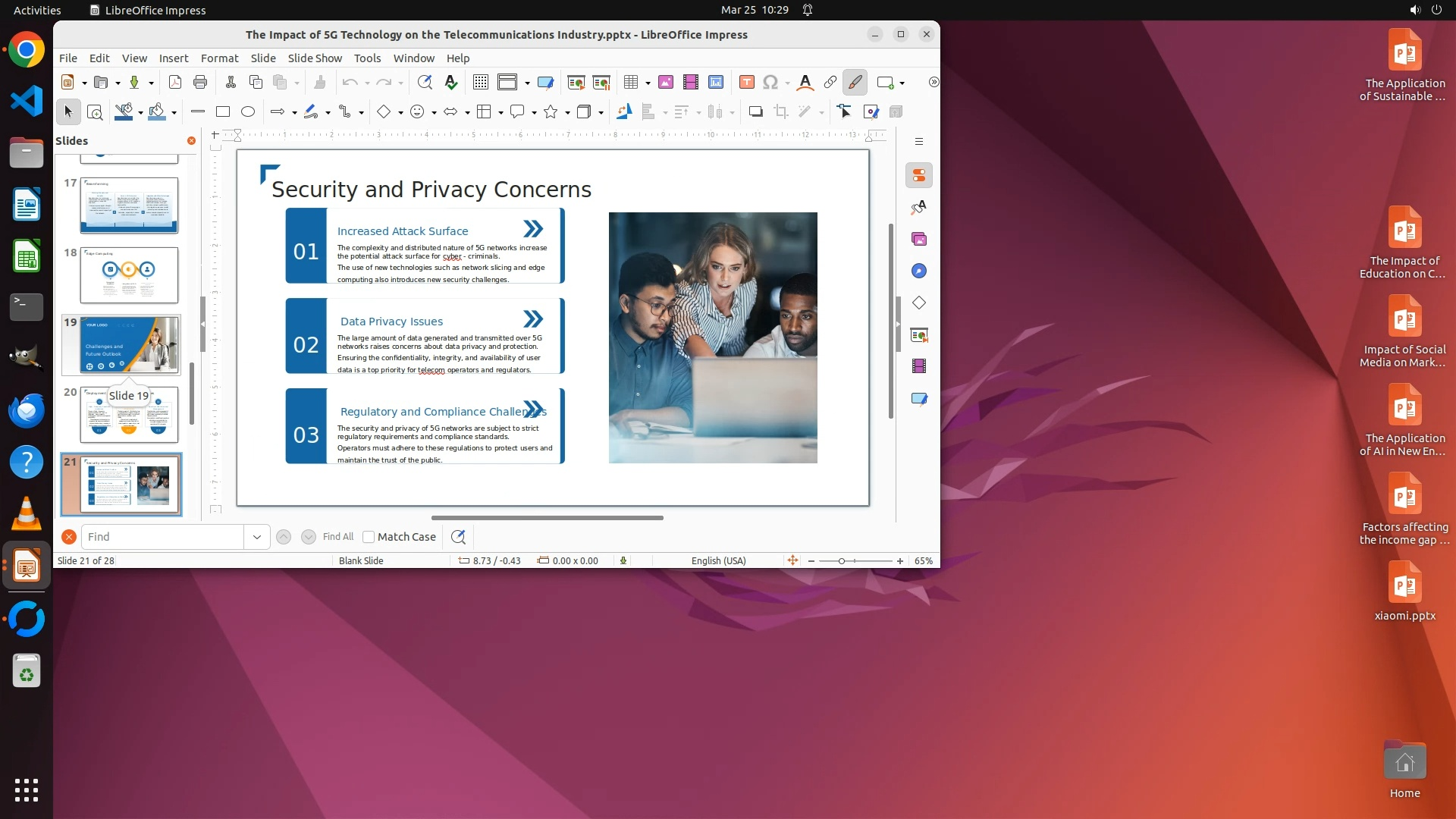Image resolution: width=1456 pixels, height=819 pixels.
Task: Open the sidebar Properties deck
Action: click(x=919, y=175)
